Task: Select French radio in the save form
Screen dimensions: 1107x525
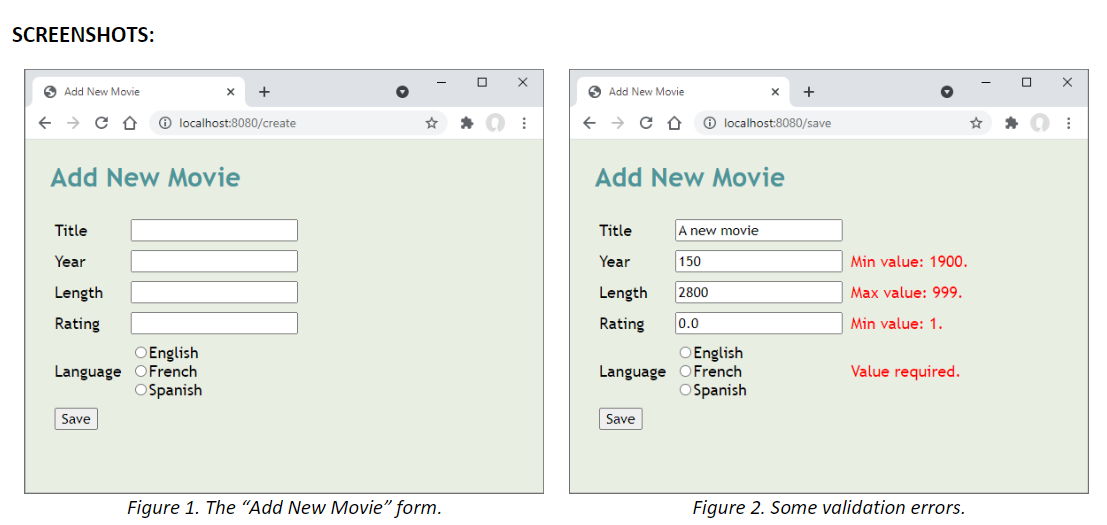Action: [685, 370]
